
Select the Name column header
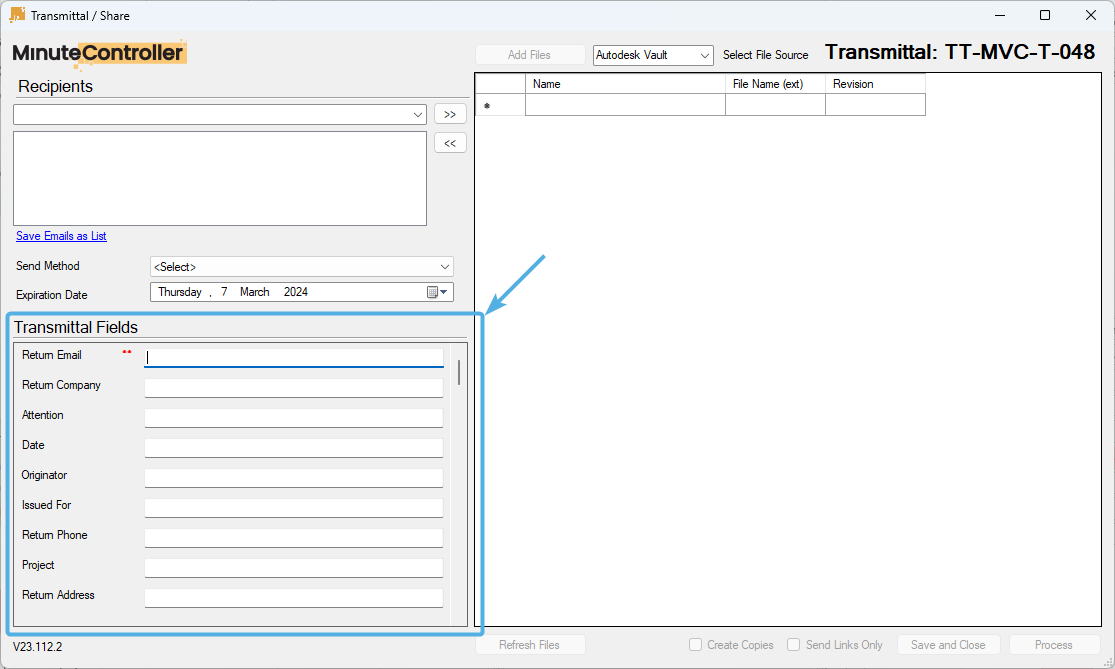click(x=624, y=84)
